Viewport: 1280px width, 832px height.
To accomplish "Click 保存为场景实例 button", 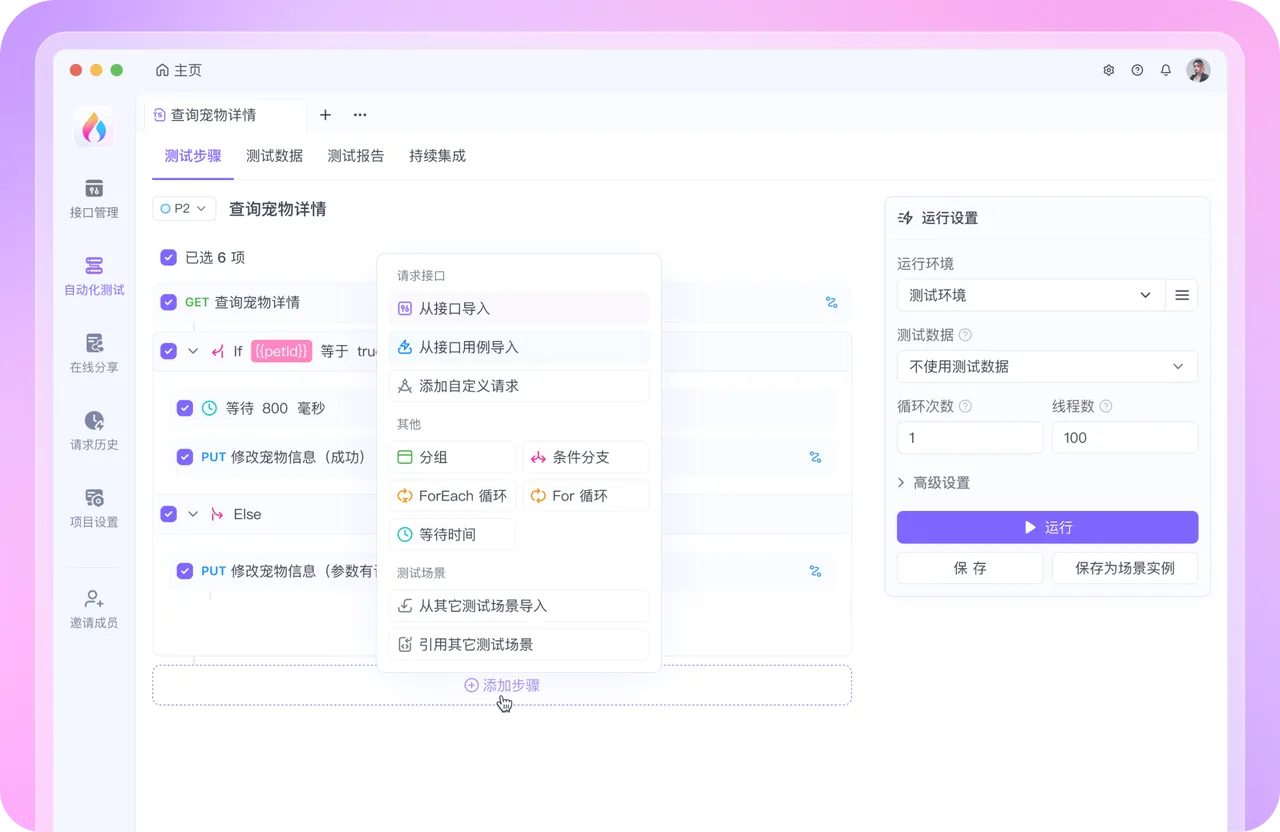I will tap(1124, 567).
